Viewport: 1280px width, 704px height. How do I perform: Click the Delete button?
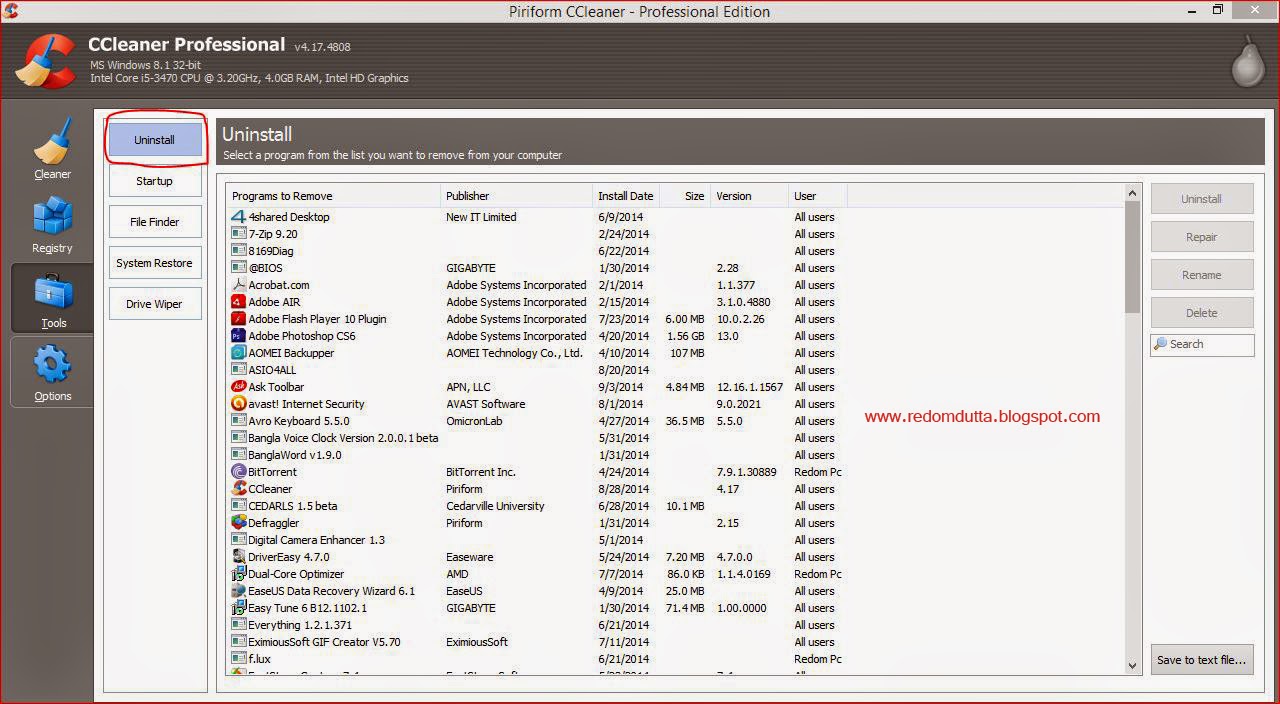click(1202, 313)
